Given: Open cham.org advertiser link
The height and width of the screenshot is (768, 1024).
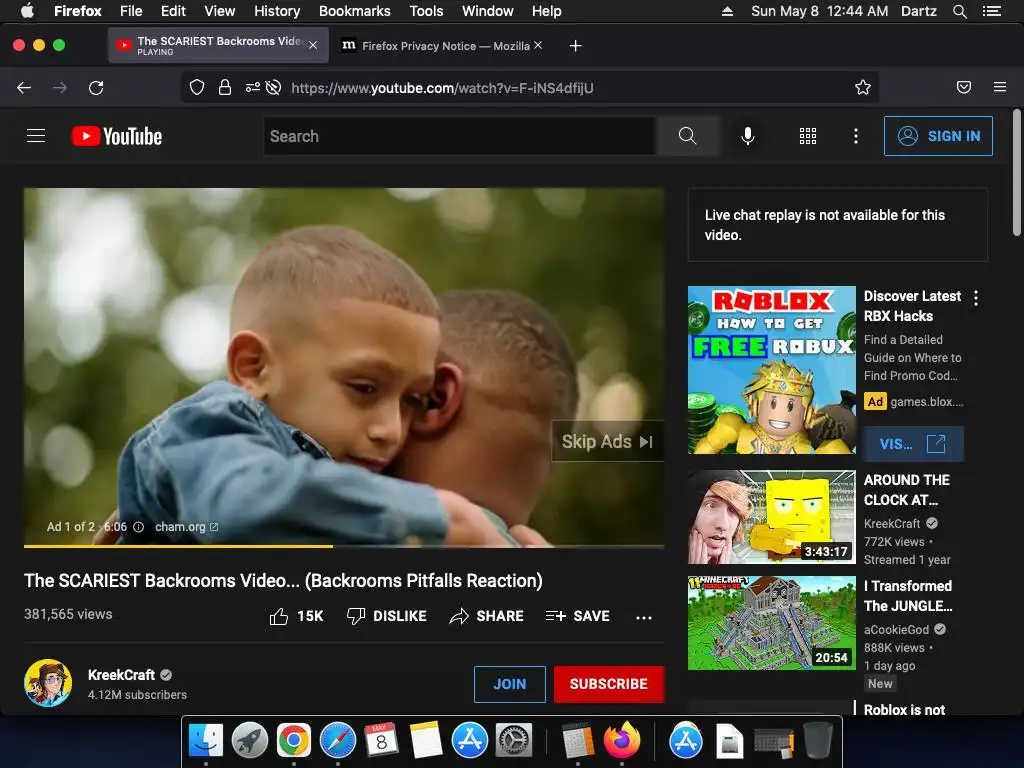Looking at the screenshot, I should pos(186,527).
